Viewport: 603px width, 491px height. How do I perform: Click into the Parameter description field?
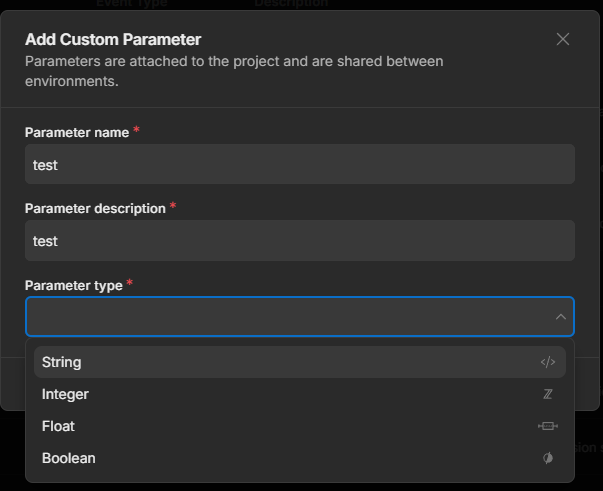(299, 241)
